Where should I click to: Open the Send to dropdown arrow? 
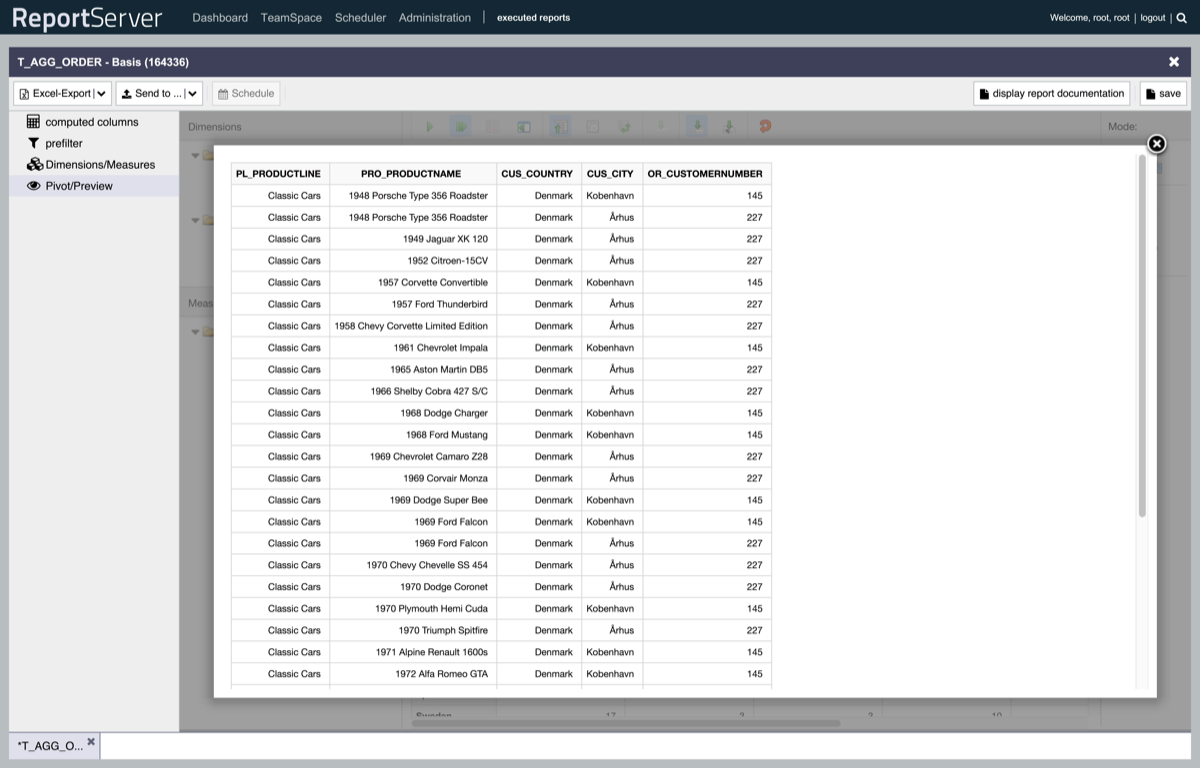pos(192,93)
